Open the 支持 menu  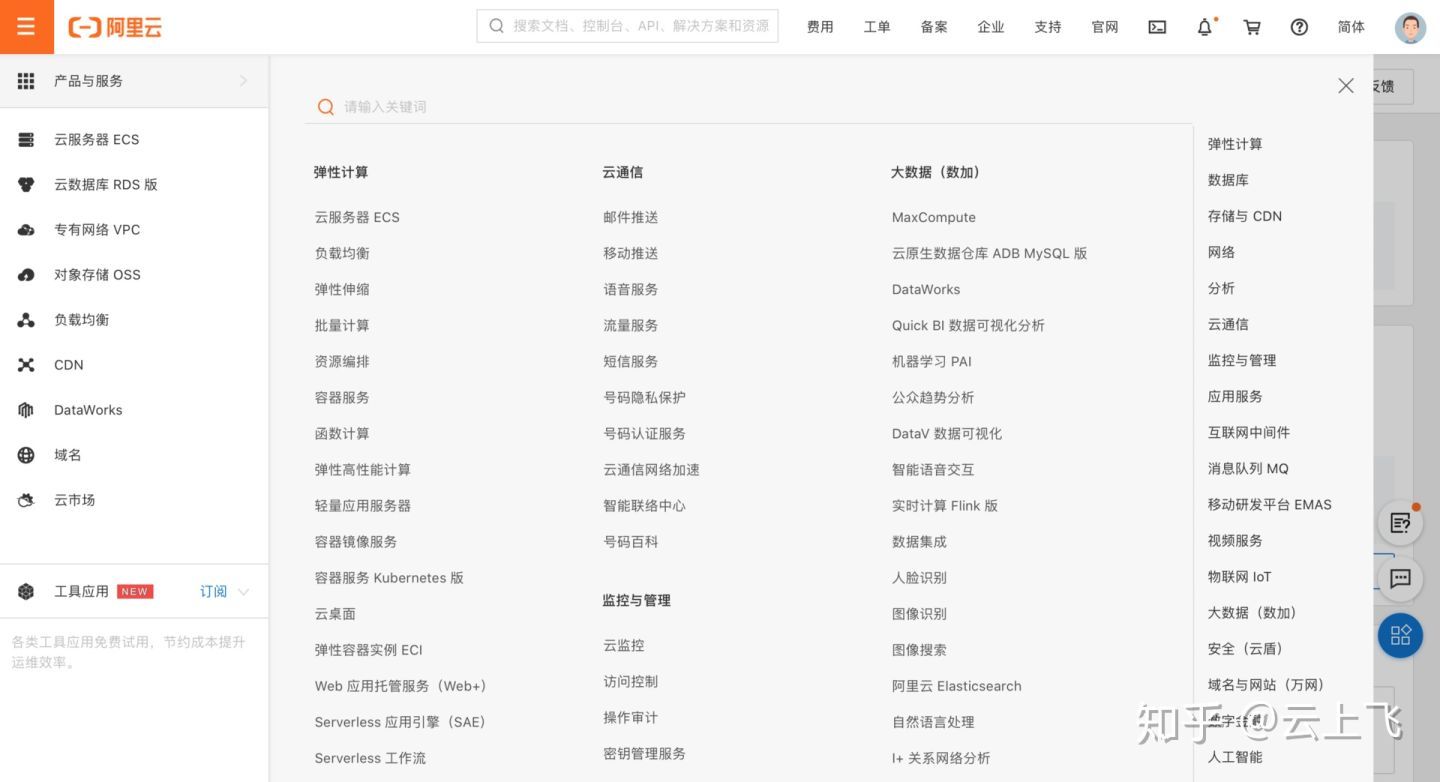tap(1048, 27)
